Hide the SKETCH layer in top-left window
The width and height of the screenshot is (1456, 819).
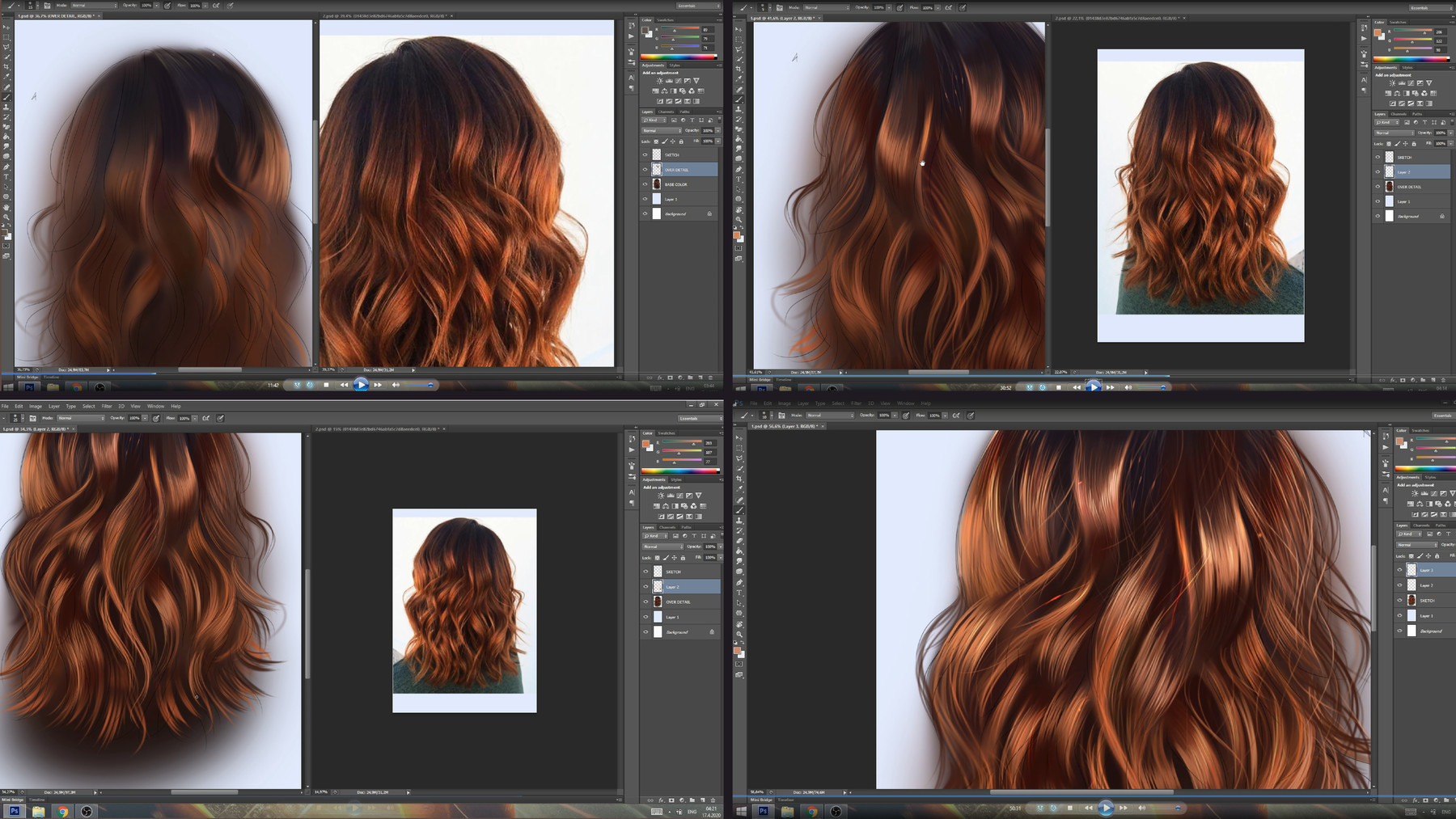pos(645,154)
